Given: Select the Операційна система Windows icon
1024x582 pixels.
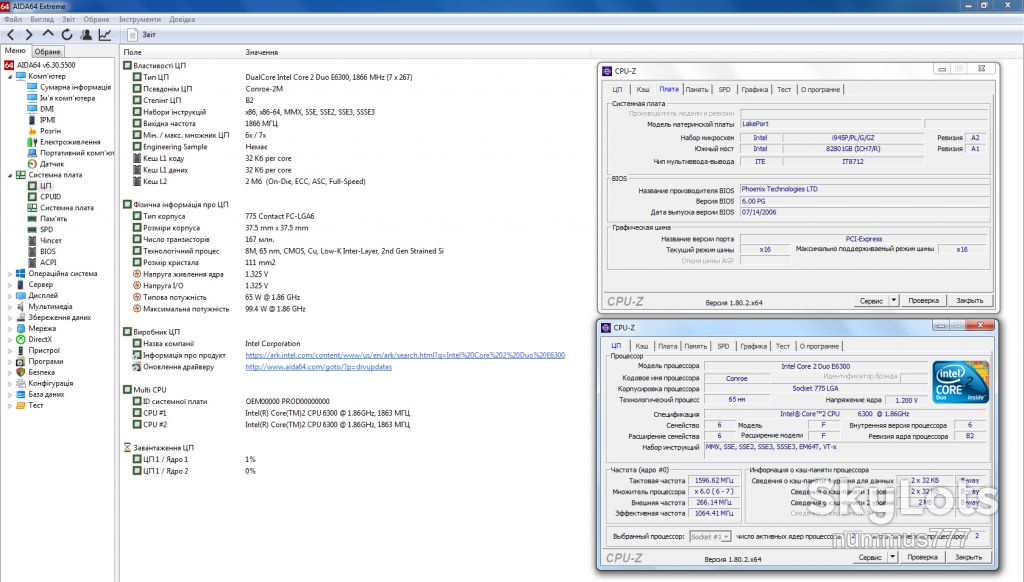Looking at the screenshot, I should click(x=20, y=273).
